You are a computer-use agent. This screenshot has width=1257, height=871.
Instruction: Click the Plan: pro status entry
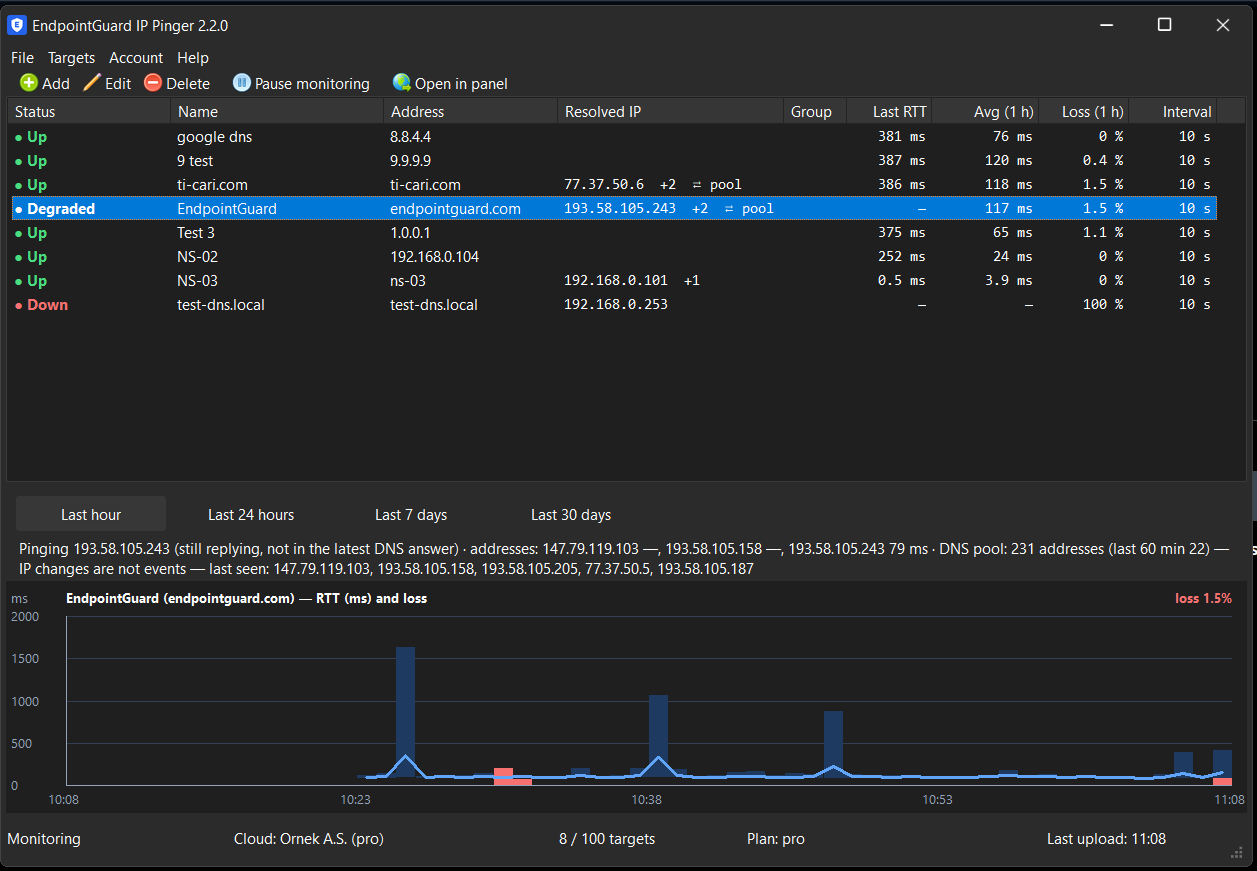(x=776, y=839)
